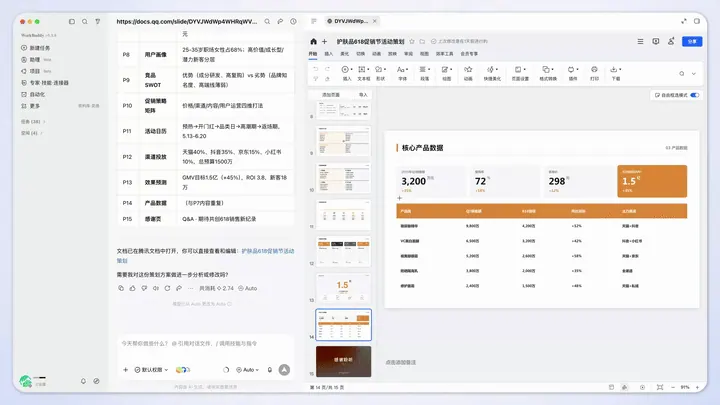This screenshot has height=405, width=720.
Task: Collapse the ribbon with the chevron
Action: (x=694, y=73)
